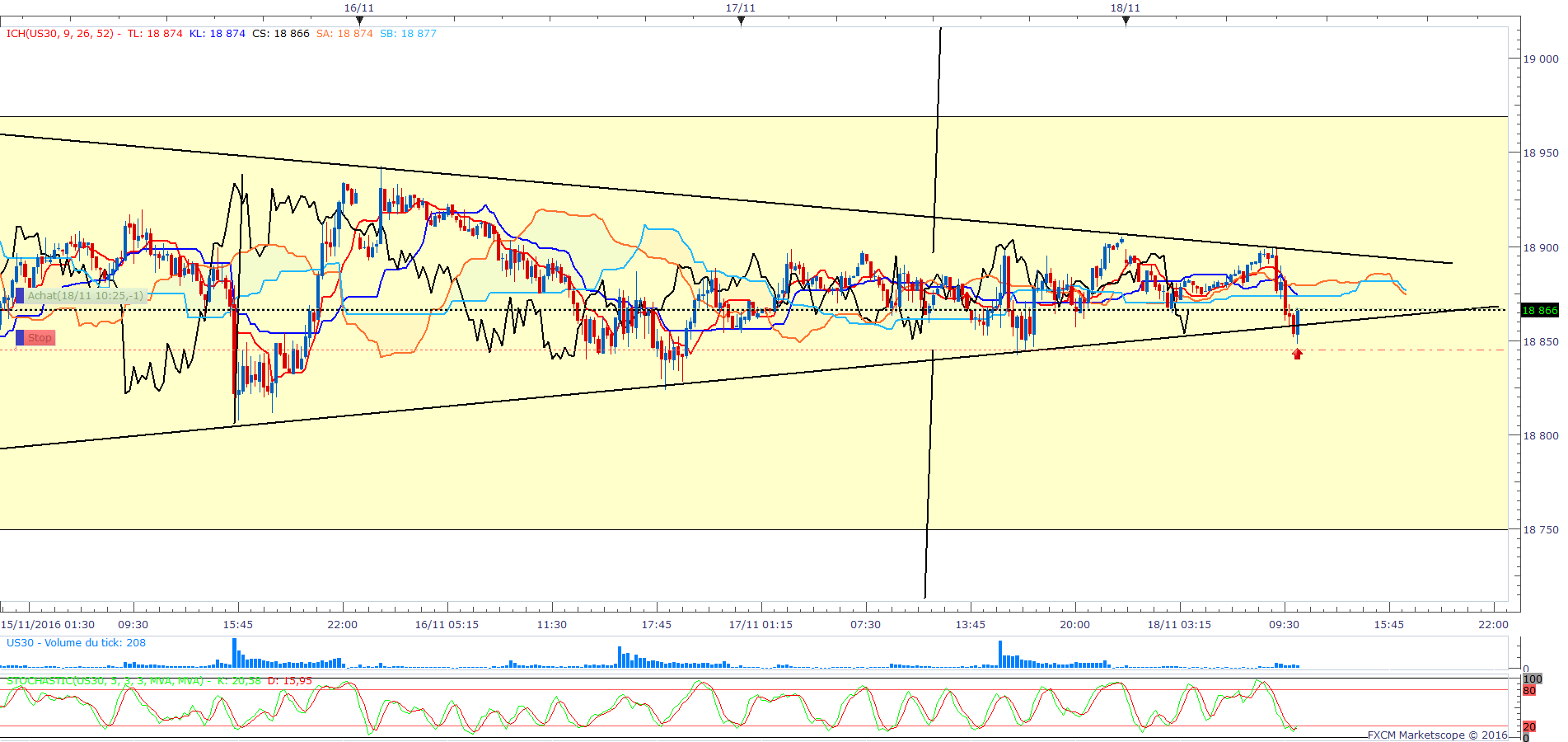Click the red arrow marker below the last candle

click(1298, 354)
